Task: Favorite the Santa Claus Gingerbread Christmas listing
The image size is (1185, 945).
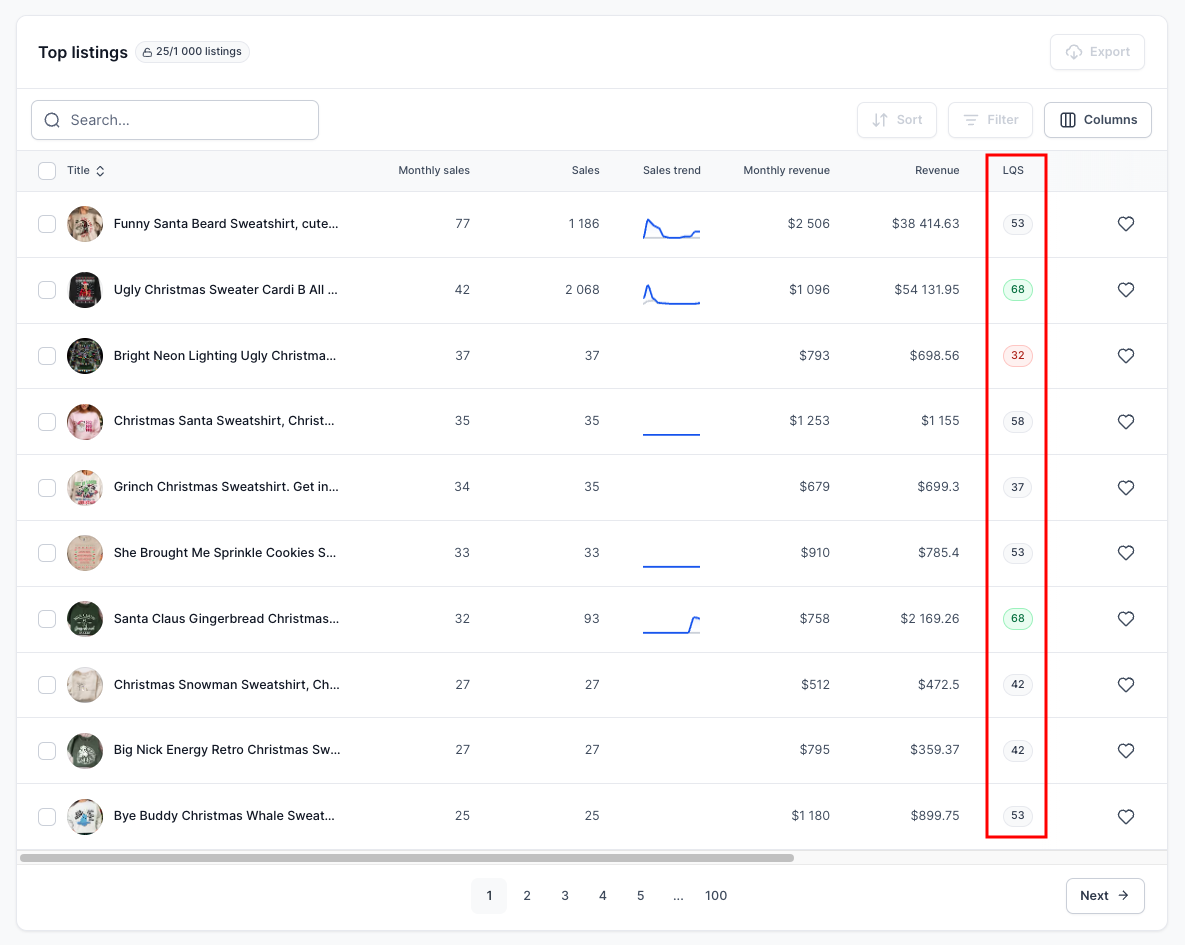Action: pos(1125,619)
